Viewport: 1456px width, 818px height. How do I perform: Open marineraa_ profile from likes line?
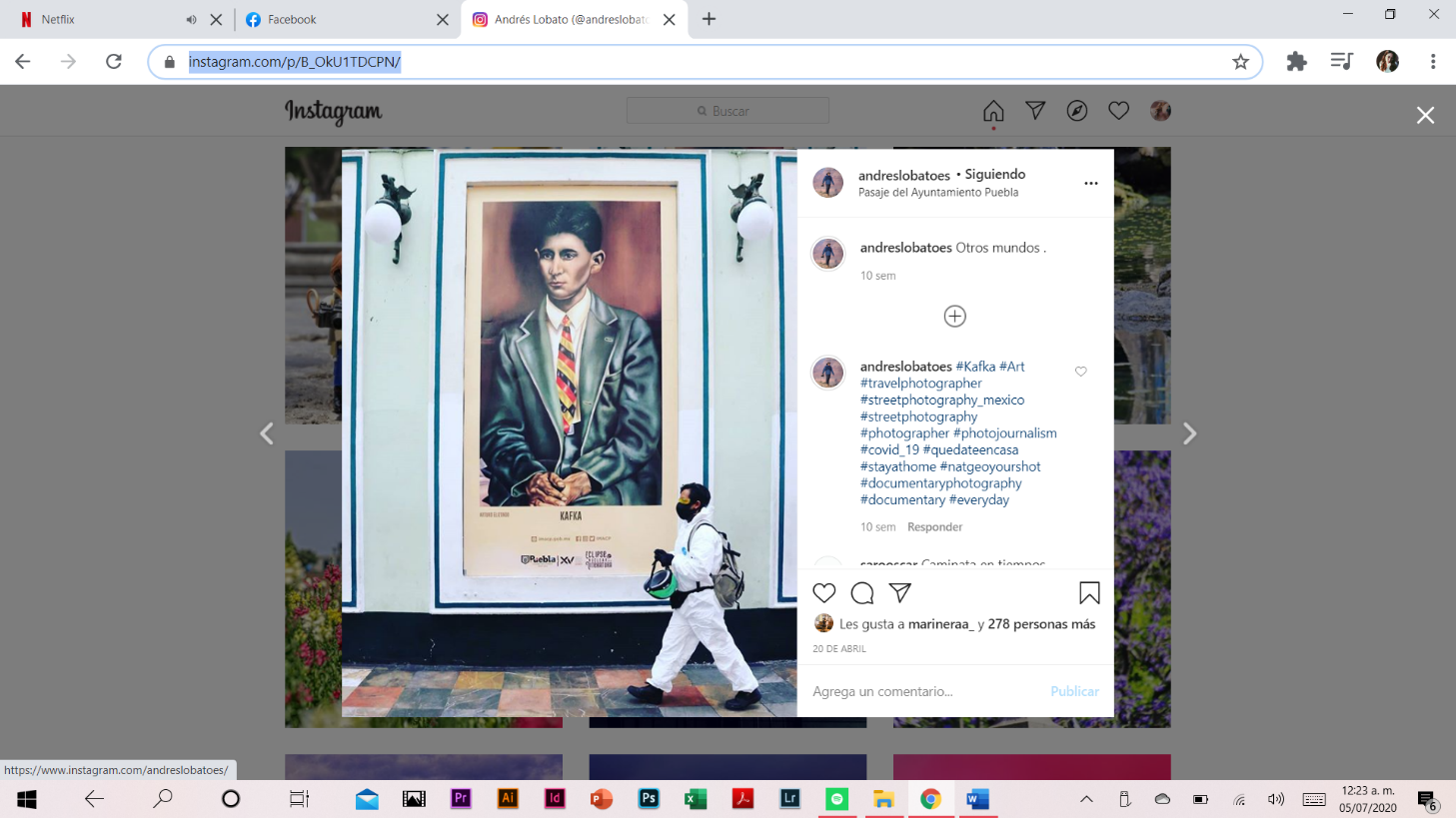[x=941, y=624]
